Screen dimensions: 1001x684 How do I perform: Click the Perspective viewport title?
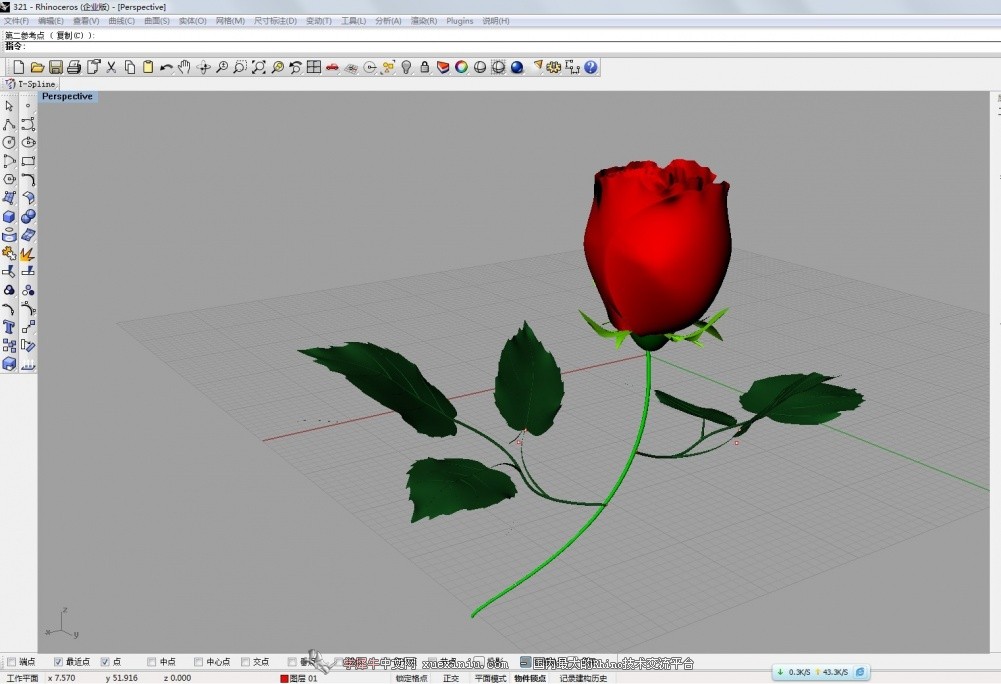pos(67,96)
